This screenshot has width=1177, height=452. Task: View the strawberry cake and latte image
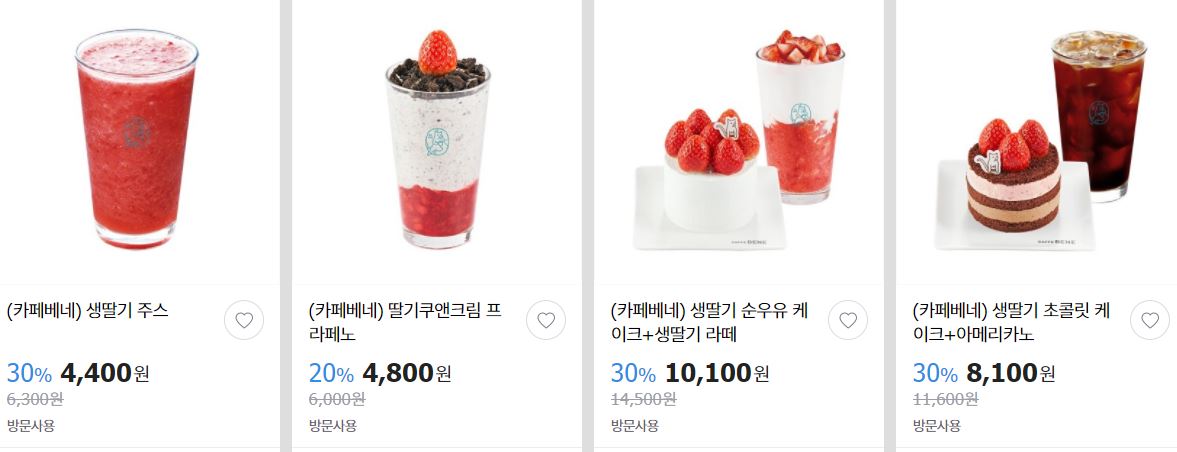(739, 140)
